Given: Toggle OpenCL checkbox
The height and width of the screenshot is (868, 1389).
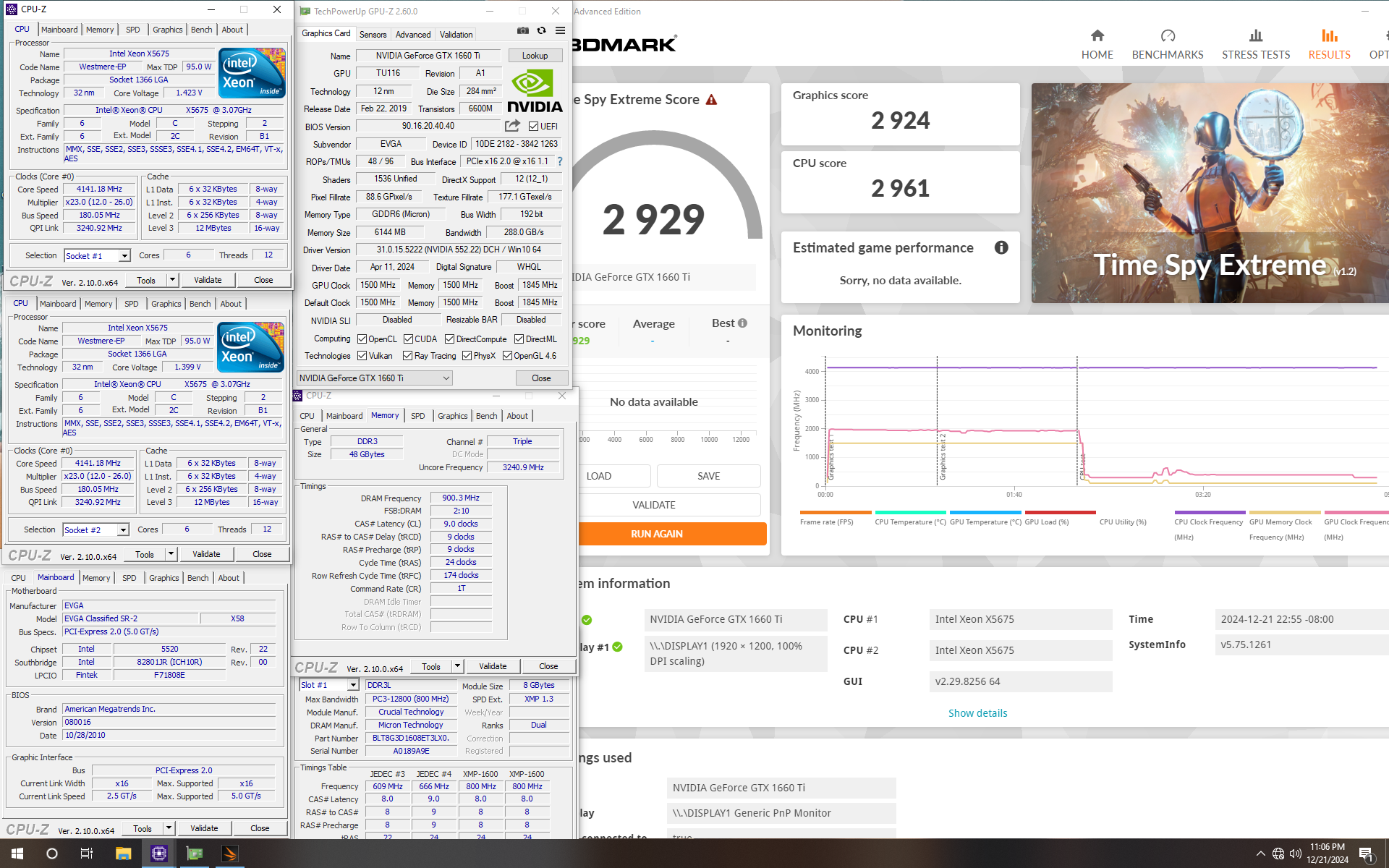Looking at the screenshot, I should point(362,339).
